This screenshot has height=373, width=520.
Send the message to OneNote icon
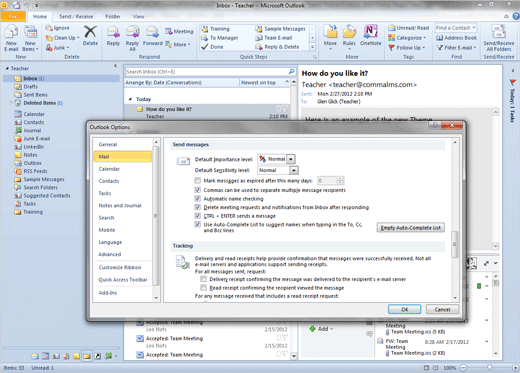pyautogui.click(x=370, y=31)
